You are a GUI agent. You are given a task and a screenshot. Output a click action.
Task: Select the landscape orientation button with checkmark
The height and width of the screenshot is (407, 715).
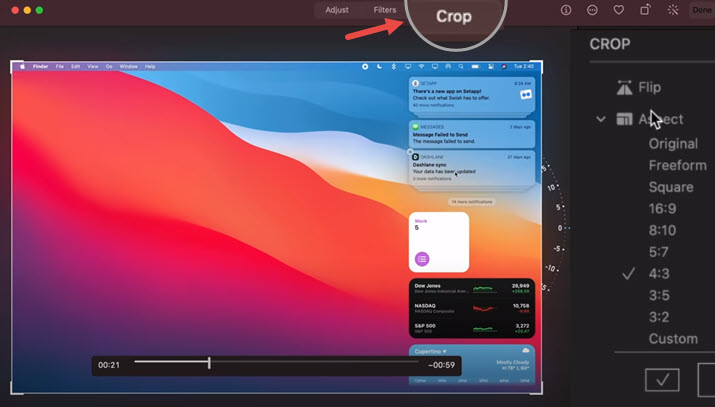coord(662,379)
